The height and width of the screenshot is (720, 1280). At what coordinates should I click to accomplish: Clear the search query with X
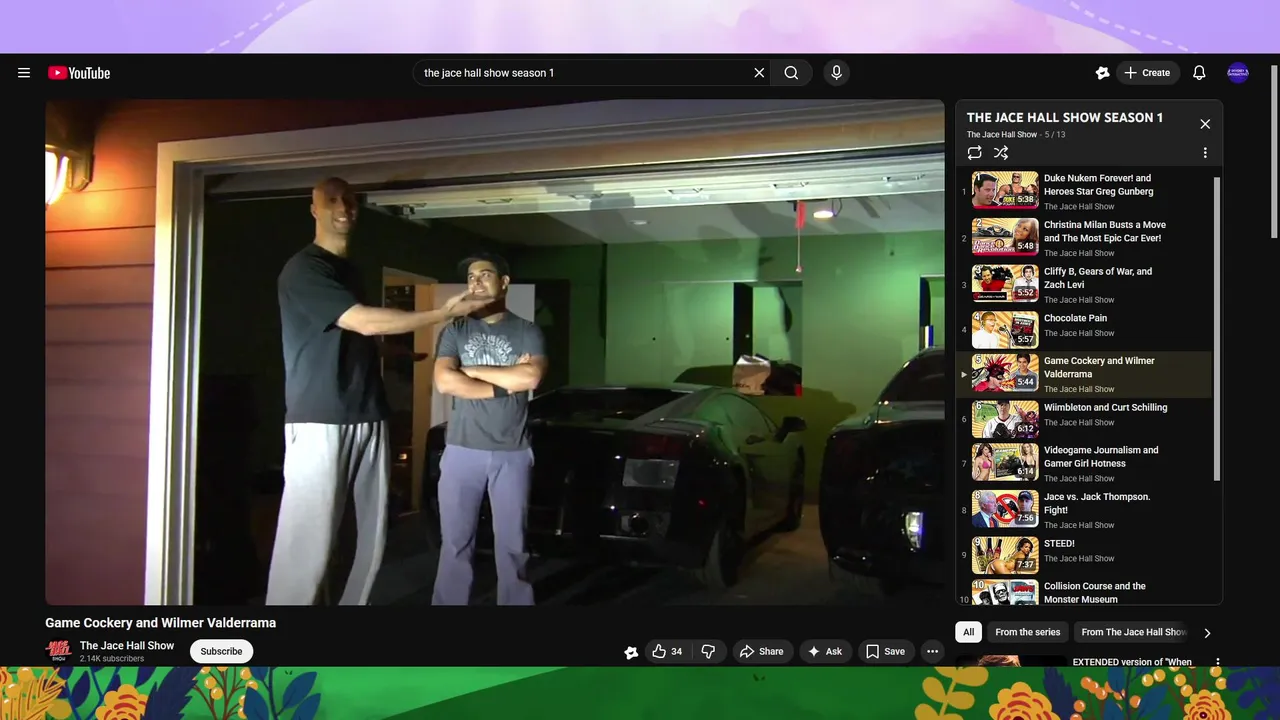(x=759, y=73)
